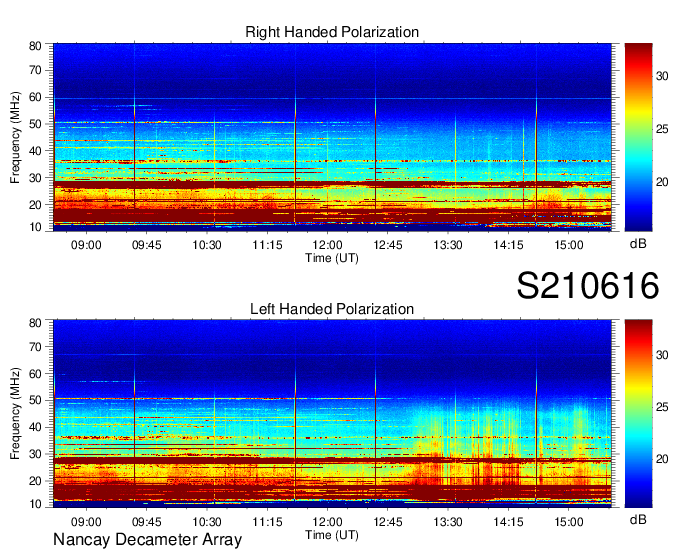
Task: Click the dB label of left-handed colorbar
Action: pyautogui.click(x=638, y=519)
